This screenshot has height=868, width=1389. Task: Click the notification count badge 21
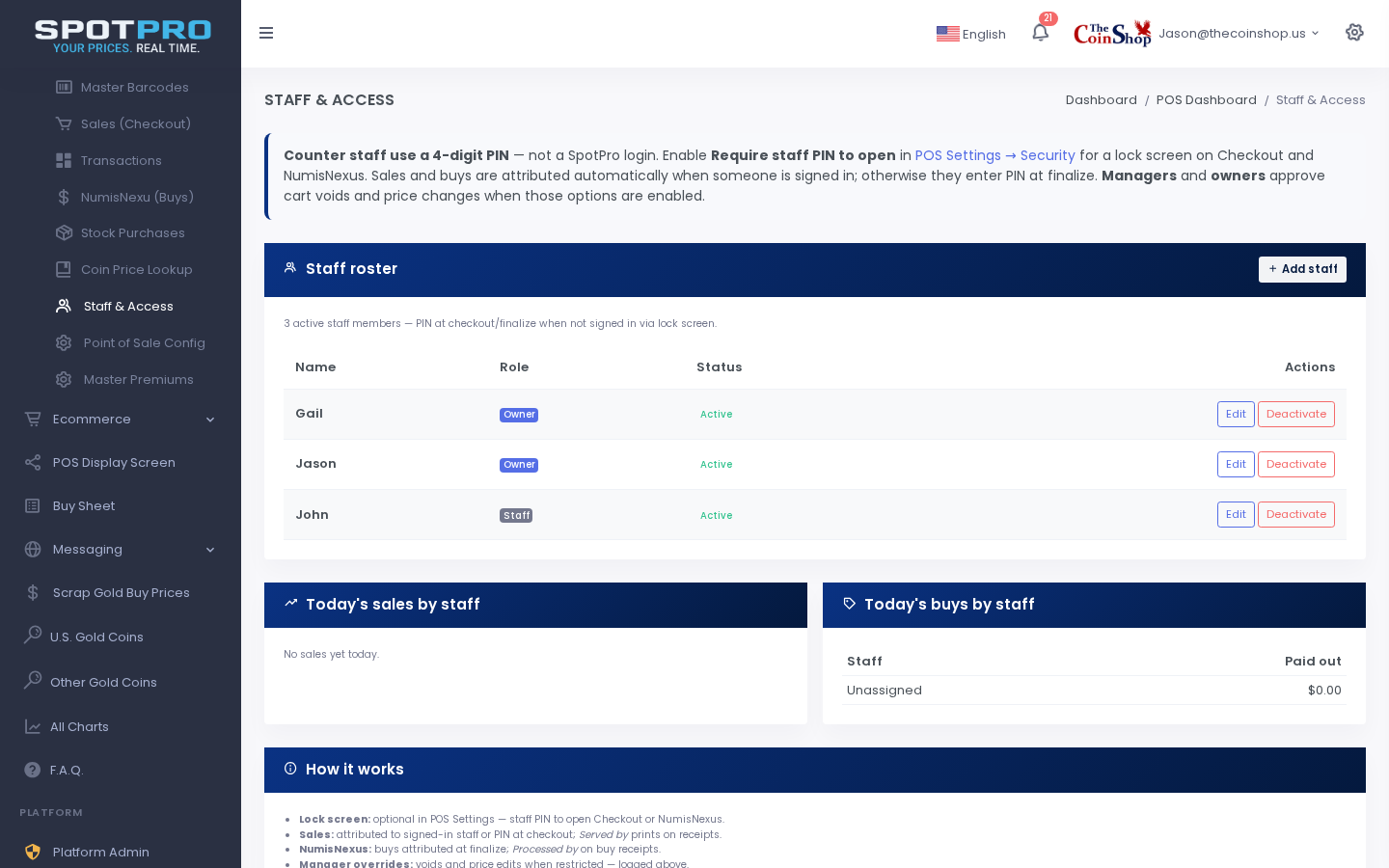coord(1049,18)
